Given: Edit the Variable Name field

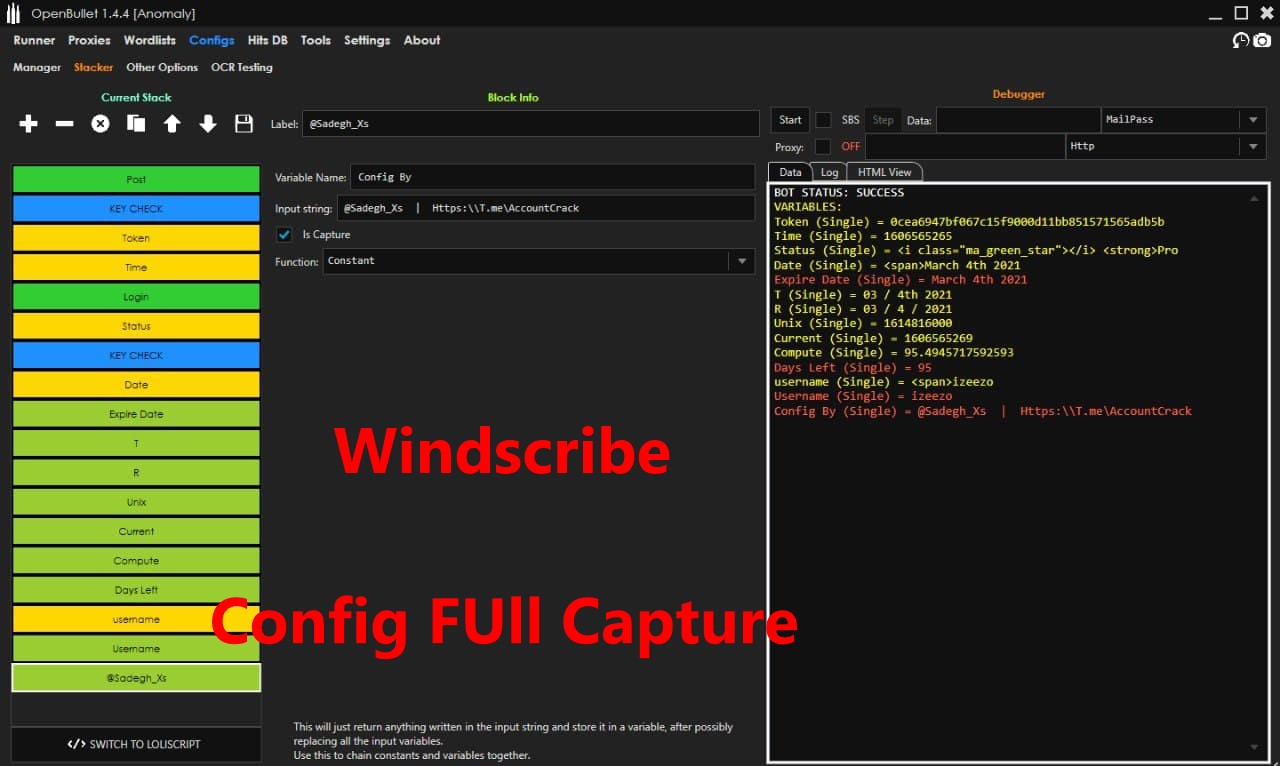Looking at the screenshot, I should pos(552,177).
